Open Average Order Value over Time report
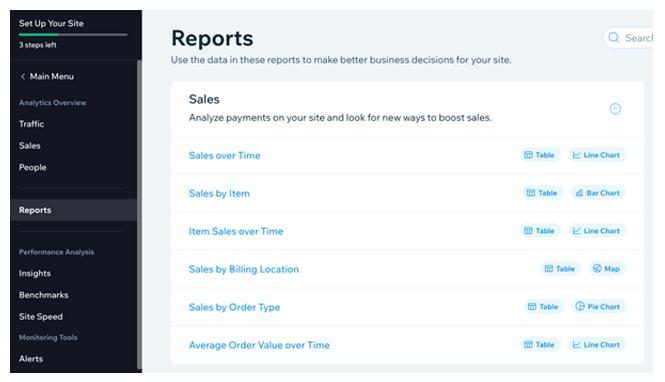Screen dimensions: 665x382 [259, 346]
